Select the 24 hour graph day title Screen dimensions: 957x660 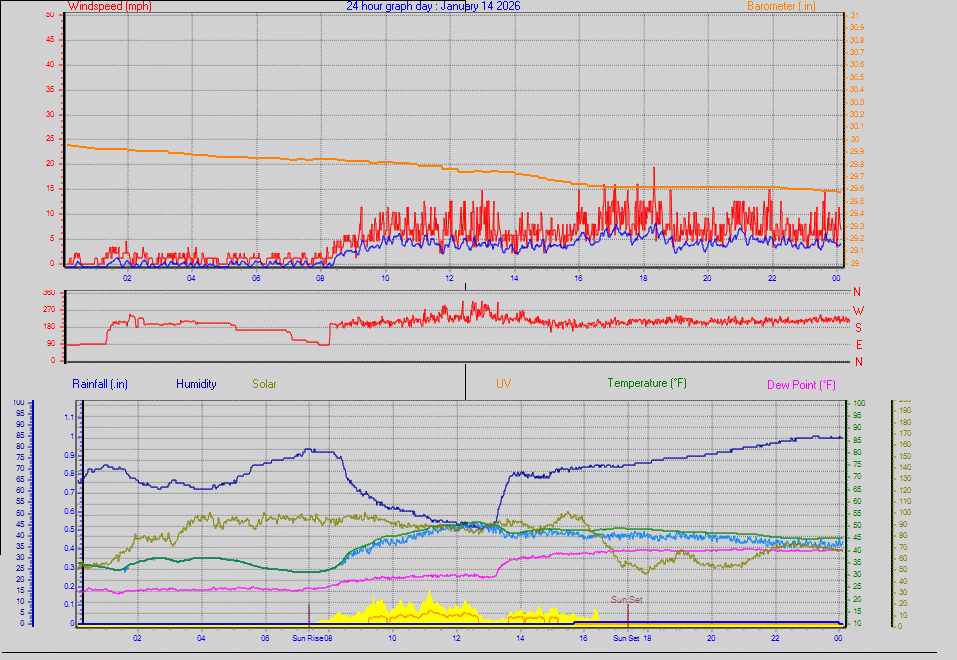(433, 6)
